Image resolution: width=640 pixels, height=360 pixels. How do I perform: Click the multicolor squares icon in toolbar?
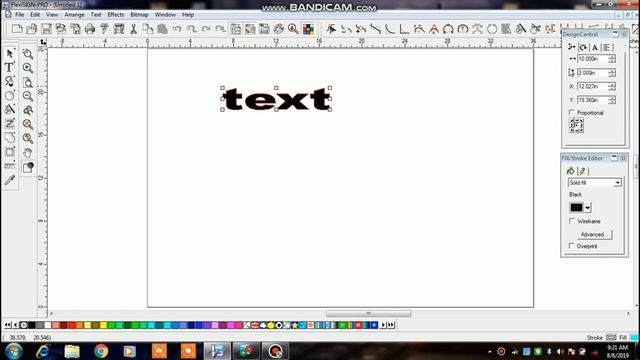tap(308, 29)
